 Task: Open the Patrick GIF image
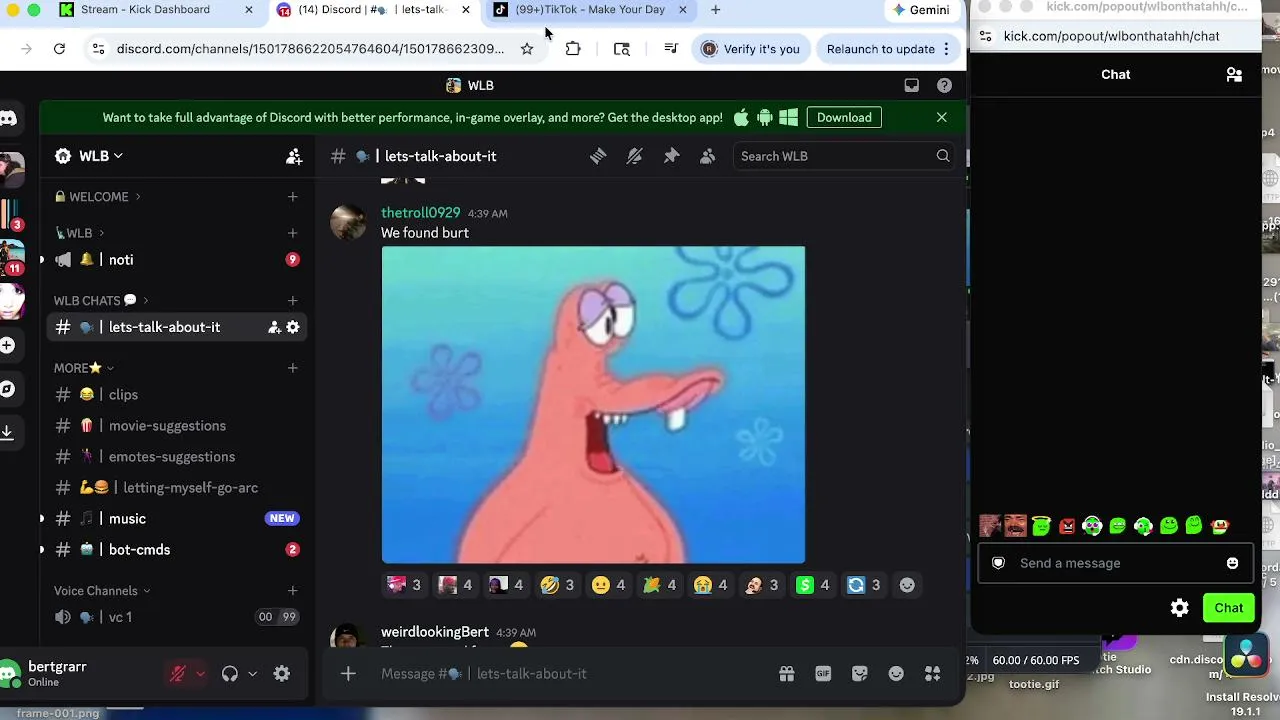[593, 405]
